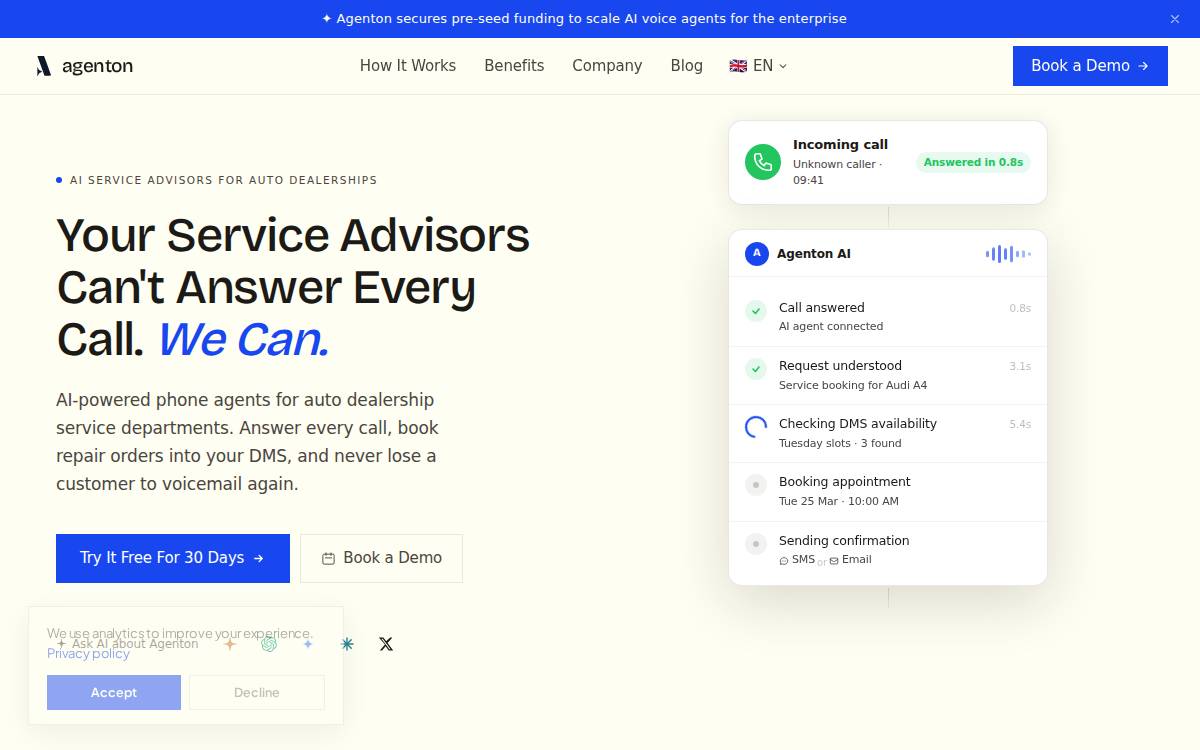The image size is (1200, 750).
Task: Accept analytics cookies
Action: [114, 692]
